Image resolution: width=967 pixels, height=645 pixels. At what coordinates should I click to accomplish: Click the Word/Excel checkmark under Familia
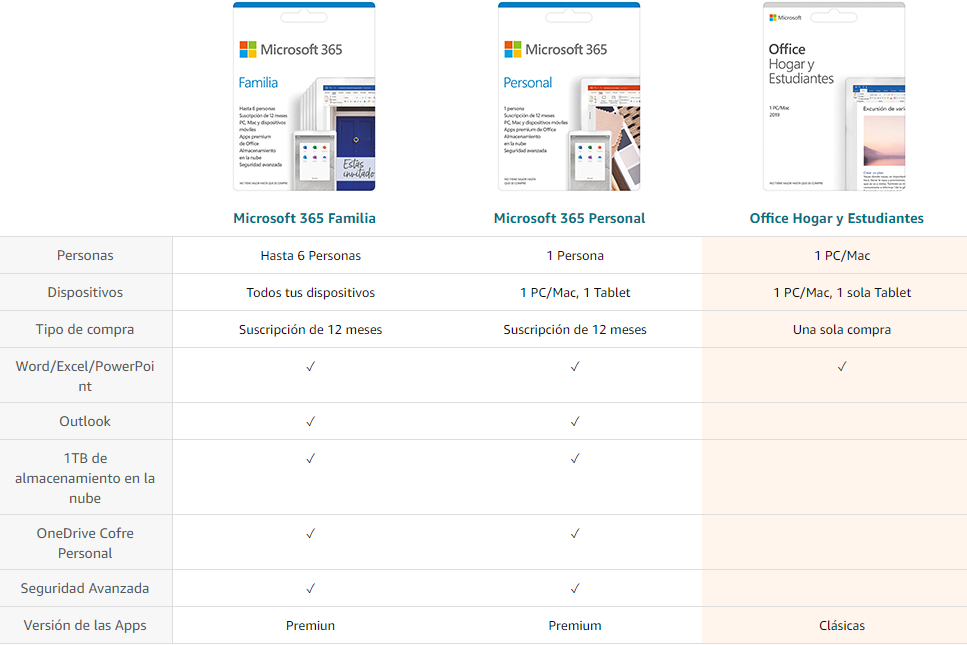[x=310, y=366]
